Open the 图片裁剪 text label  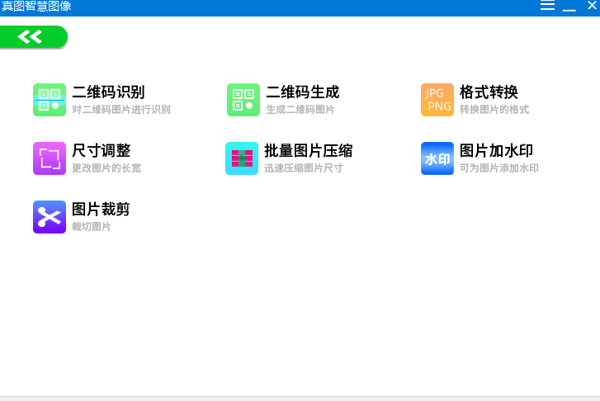(x=101, y=209)
